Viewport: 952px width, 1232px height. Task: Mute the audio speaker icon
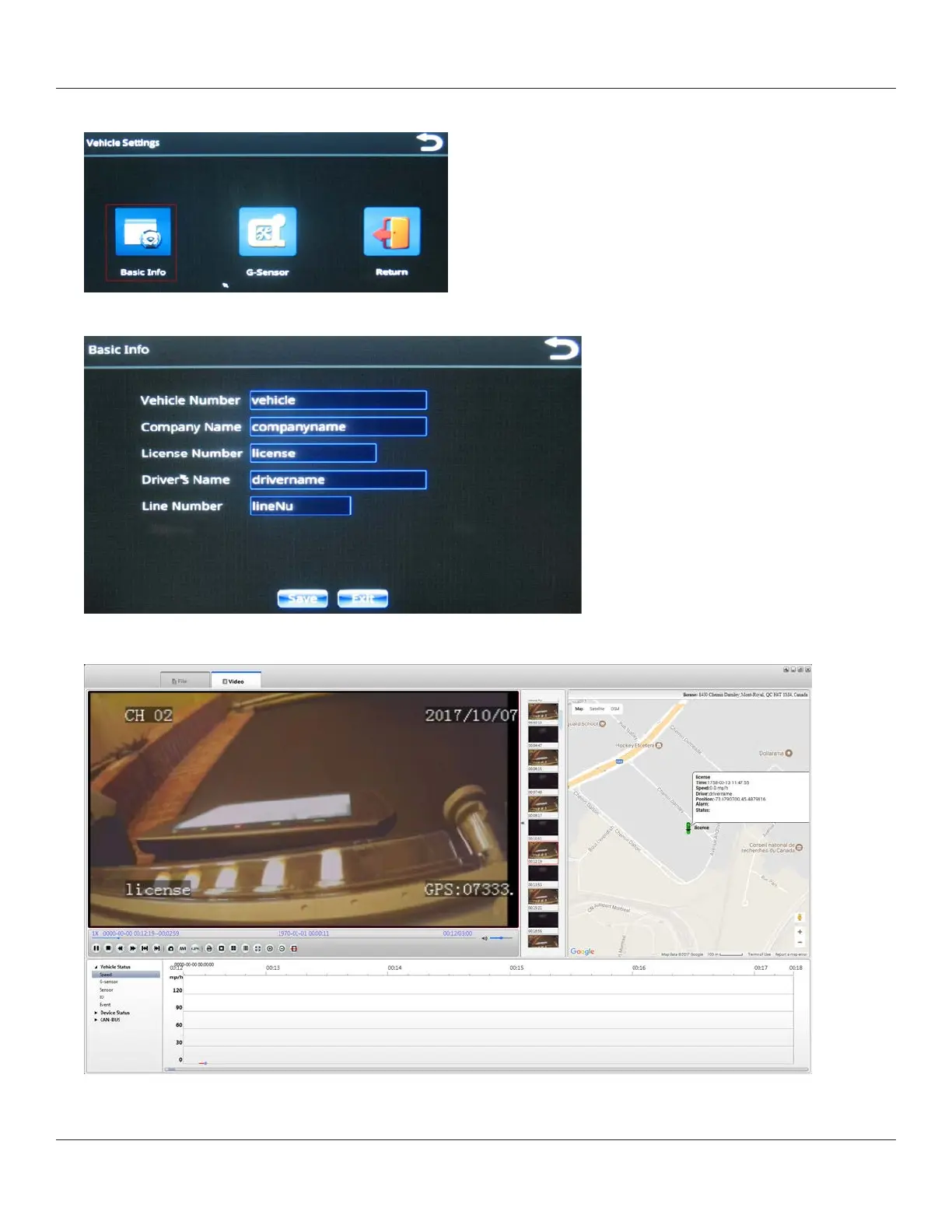coord(484,938)
